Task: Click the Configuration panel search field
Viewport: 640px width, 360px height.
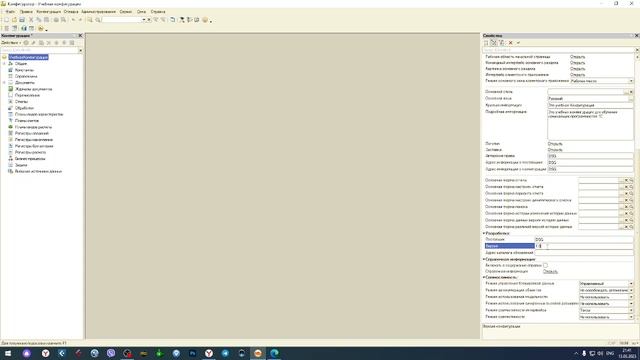Action: pos(39,50)
